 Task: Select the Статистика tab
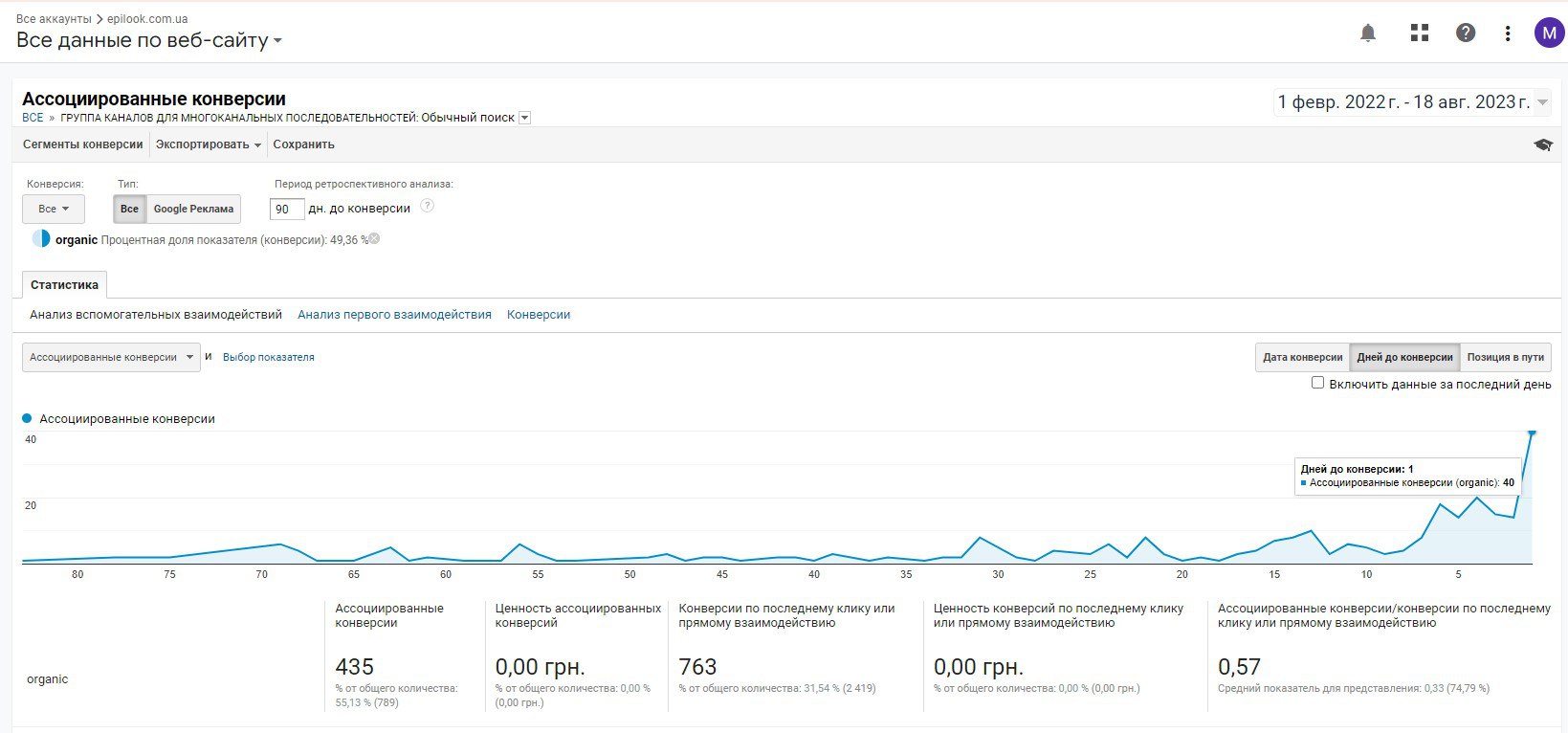[64, 285]
